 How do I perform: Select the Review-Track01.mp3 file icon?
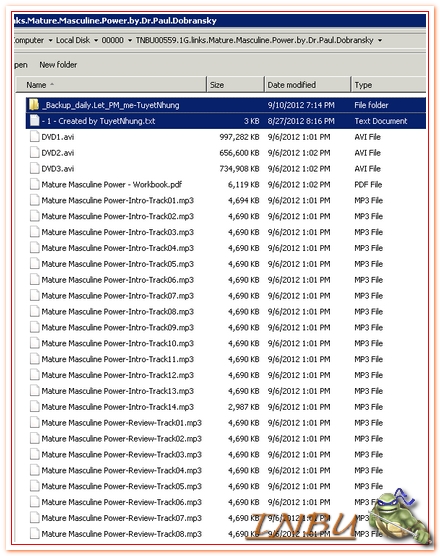[34, 423]
